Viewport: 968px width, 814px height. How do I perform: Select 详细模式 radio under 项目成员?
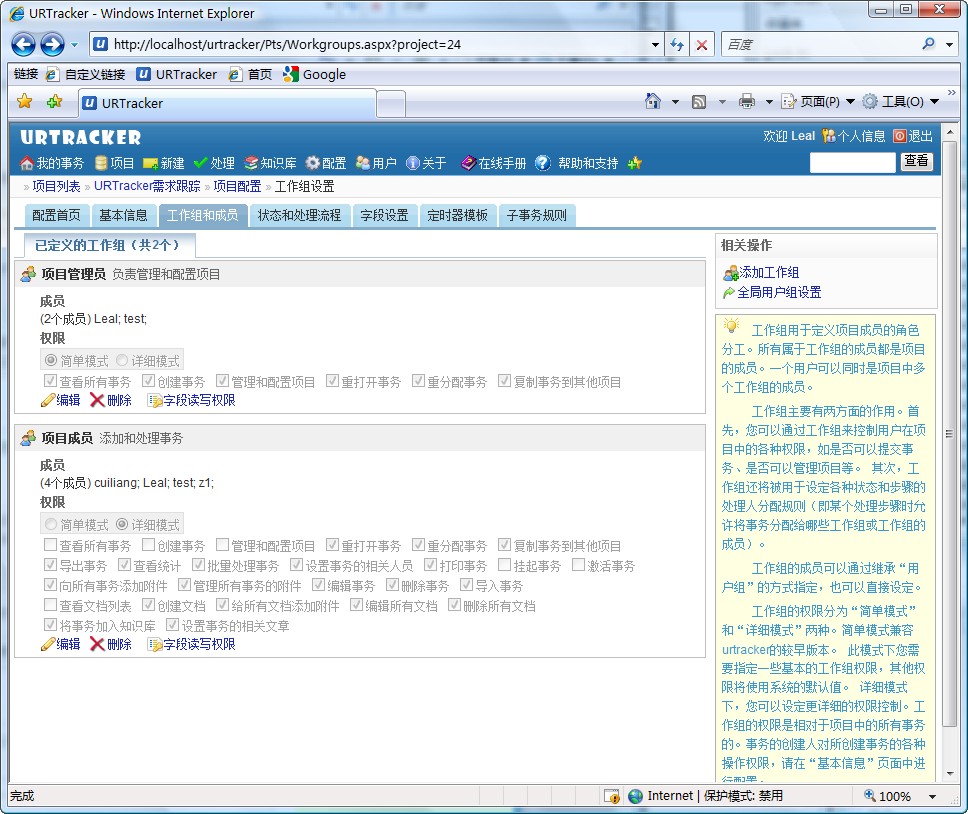(122, 525)
